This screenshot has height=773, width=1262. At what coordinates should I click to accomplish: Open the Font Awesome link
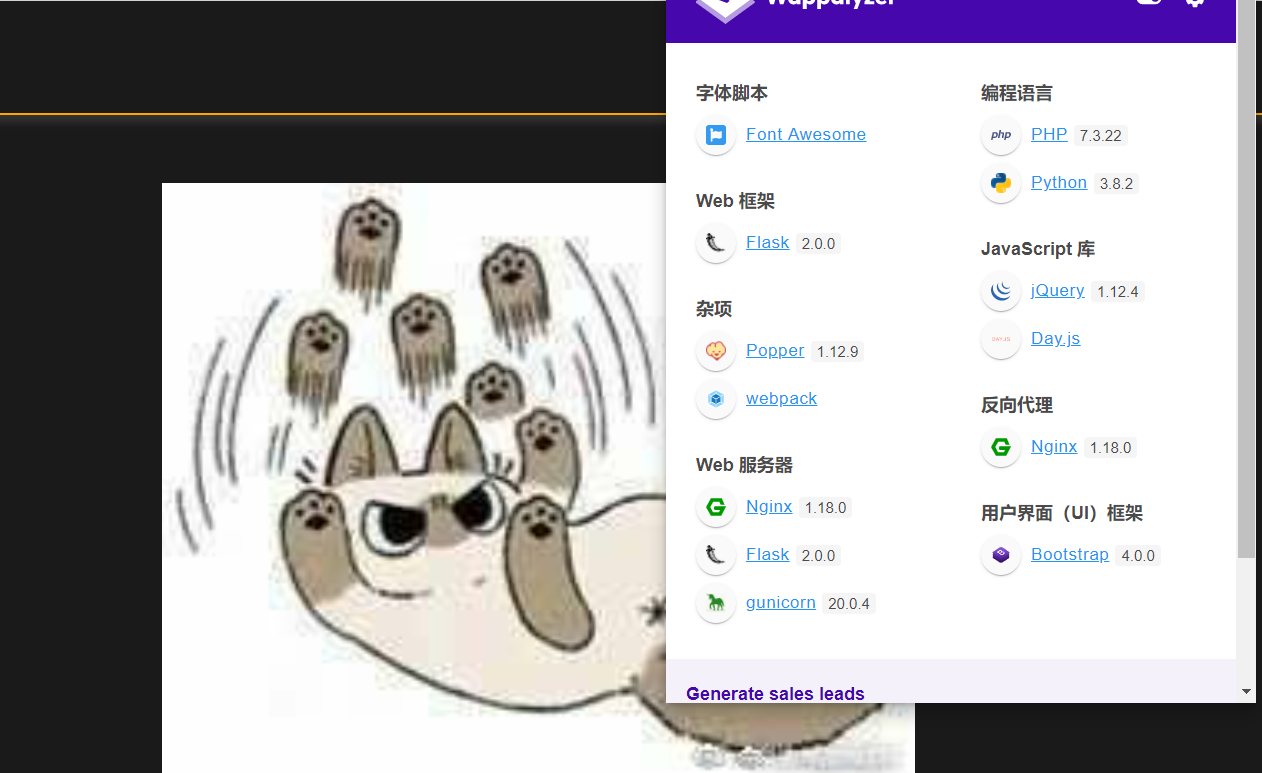(806, 134)
